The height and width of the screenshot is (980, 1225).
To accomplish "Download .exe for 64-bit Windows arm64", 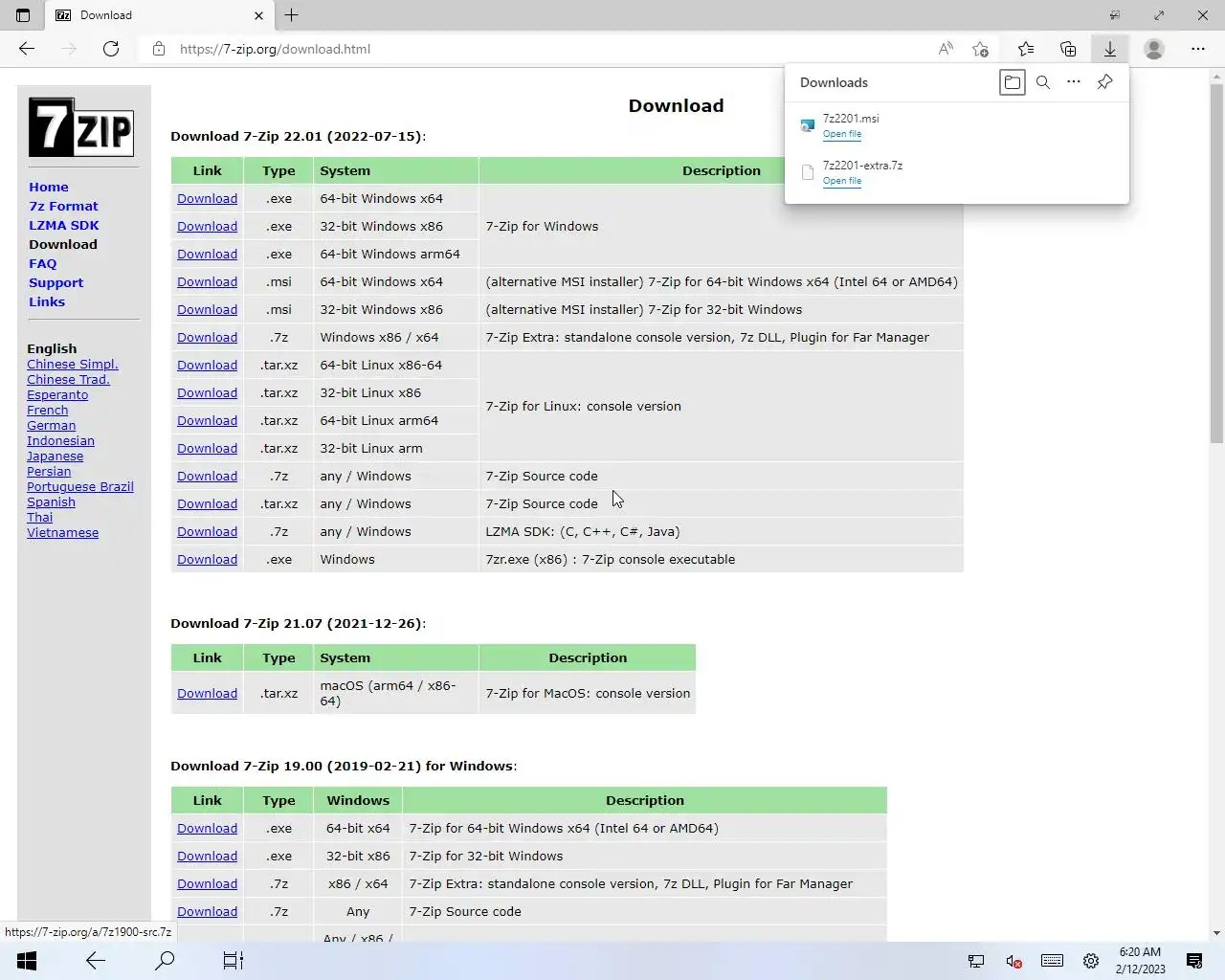I will 207,254.
